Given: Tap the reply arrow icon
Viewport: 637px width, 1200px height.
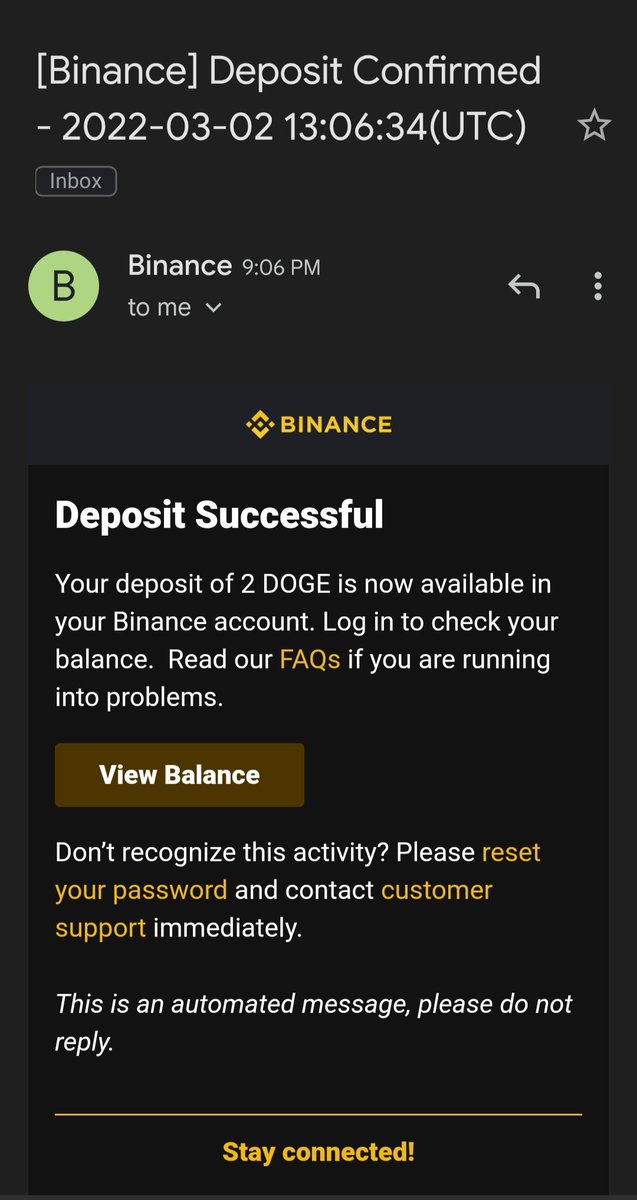Looking at the screenshot, I should coord(524,286).
